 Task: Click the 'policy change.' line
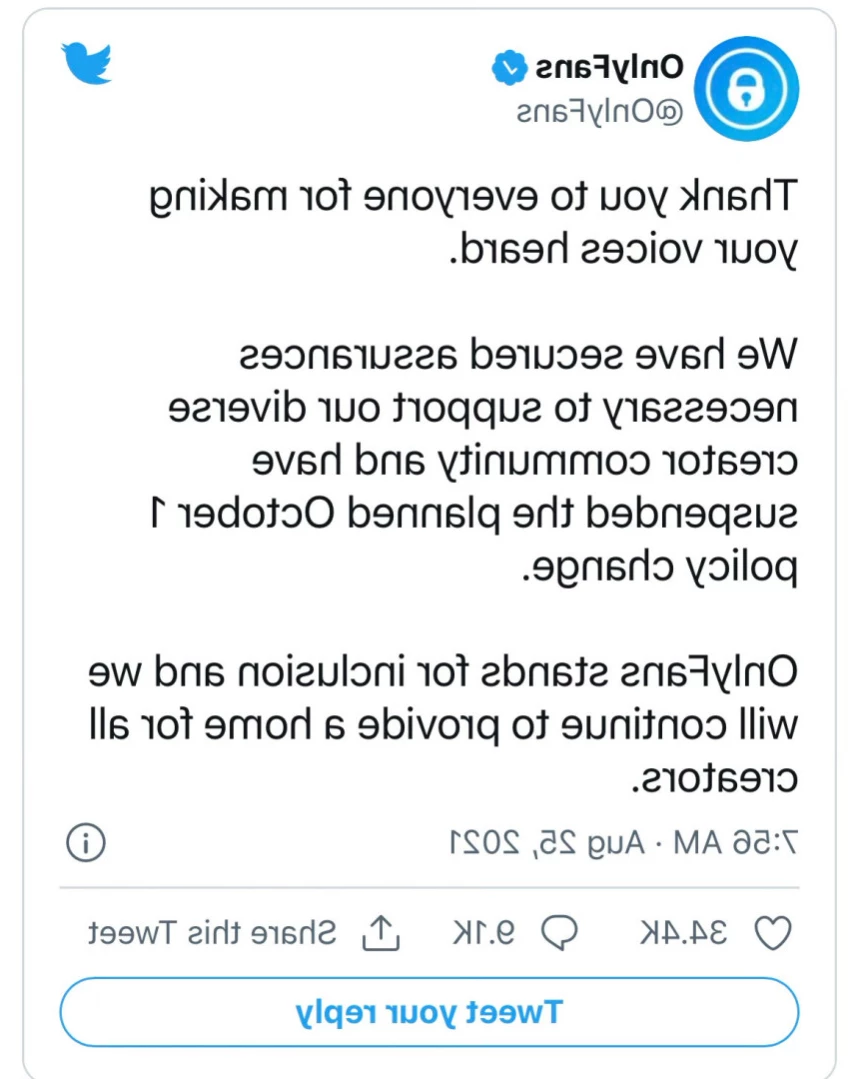click(x=659, y=568)
